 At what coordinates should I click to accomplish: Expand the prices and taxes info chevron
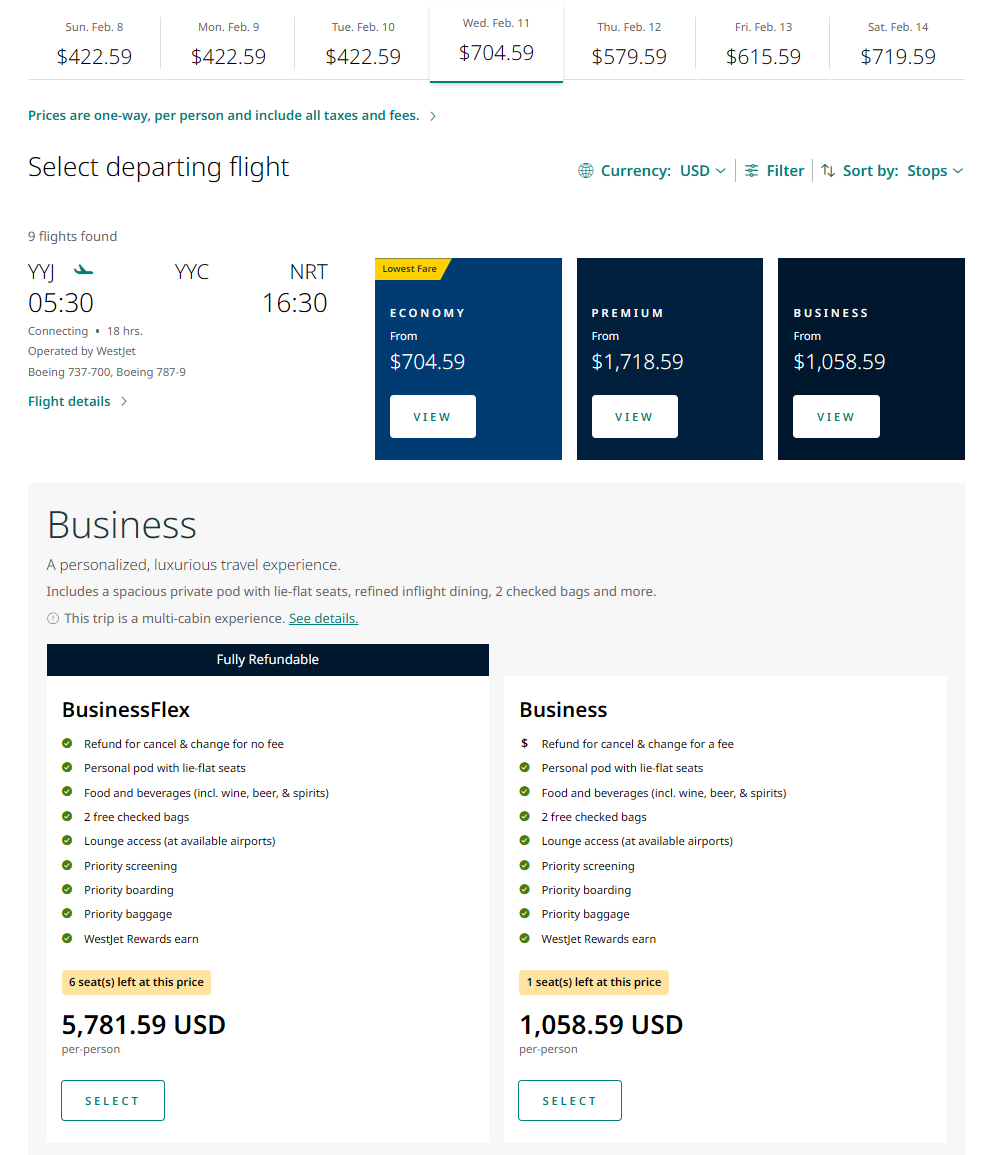coord(433,116)
